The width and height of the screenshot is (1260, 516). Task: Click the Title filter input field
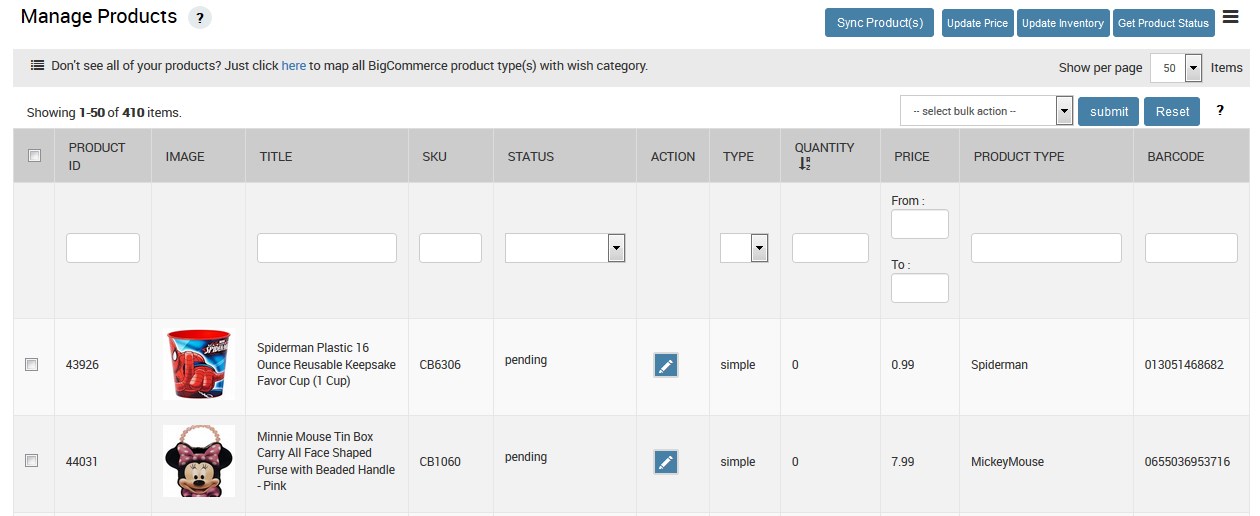pyautogui.click(x=327, y=248)
